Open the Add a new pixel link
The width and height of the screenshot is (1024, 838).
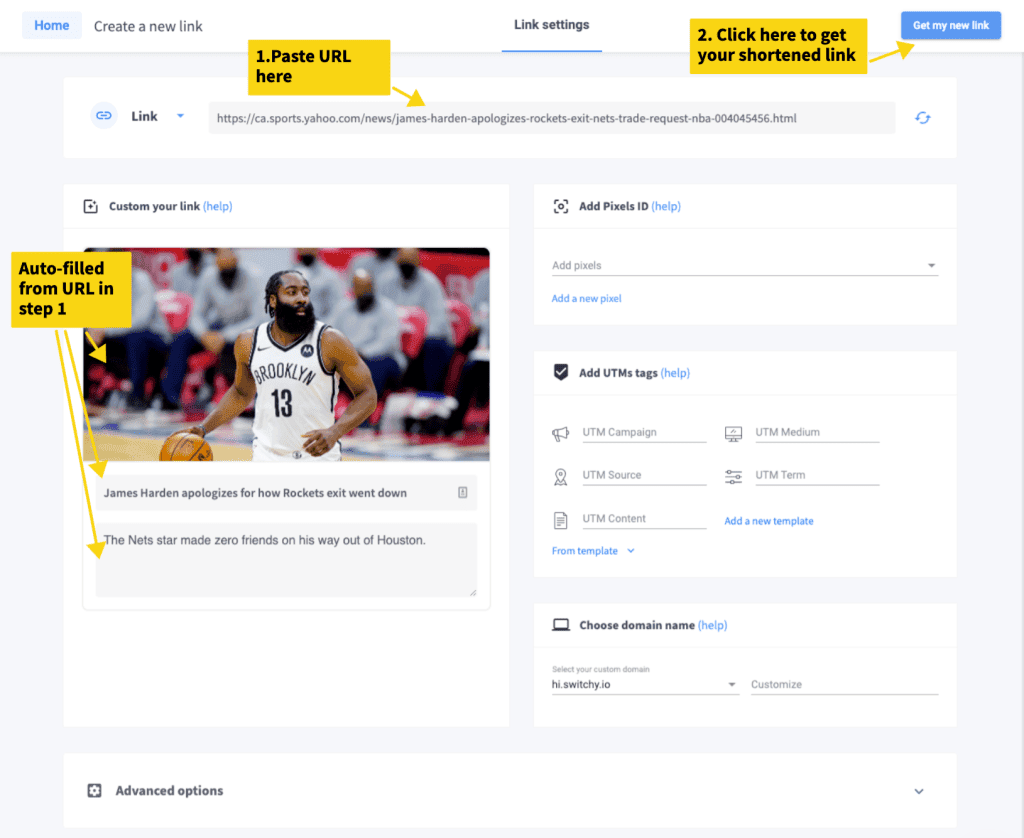point(586,298)
